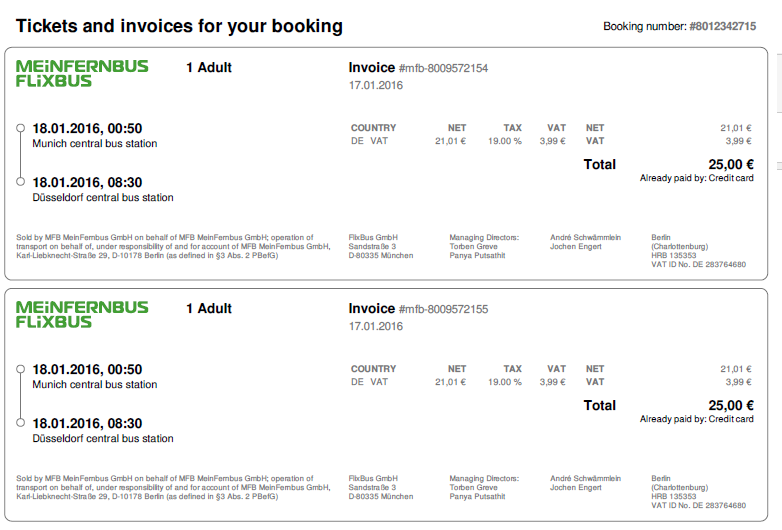The image size is (782, 530).
Task: Click Already paid by: Credit card in first invoice
Action: (x=697, y=178)
